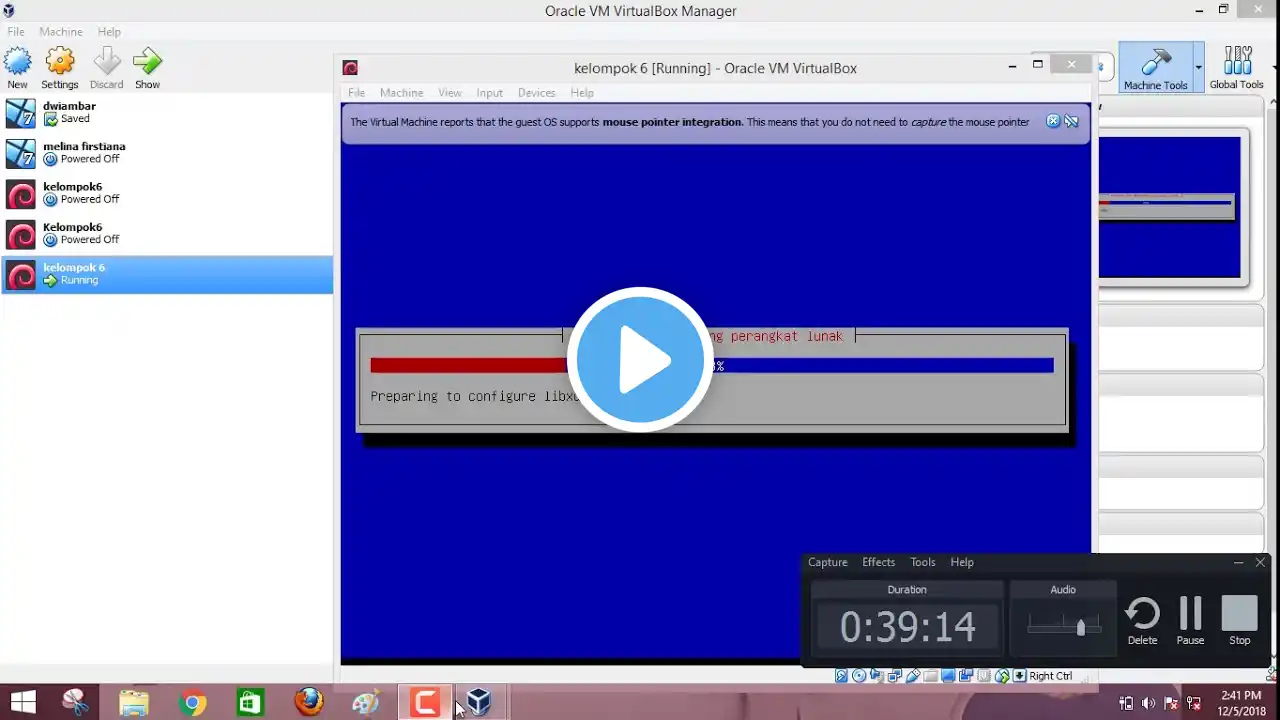Click the optical disk status icon
Image resolution: width=1280 pixels, height=720 pixels.
point(859,676)
